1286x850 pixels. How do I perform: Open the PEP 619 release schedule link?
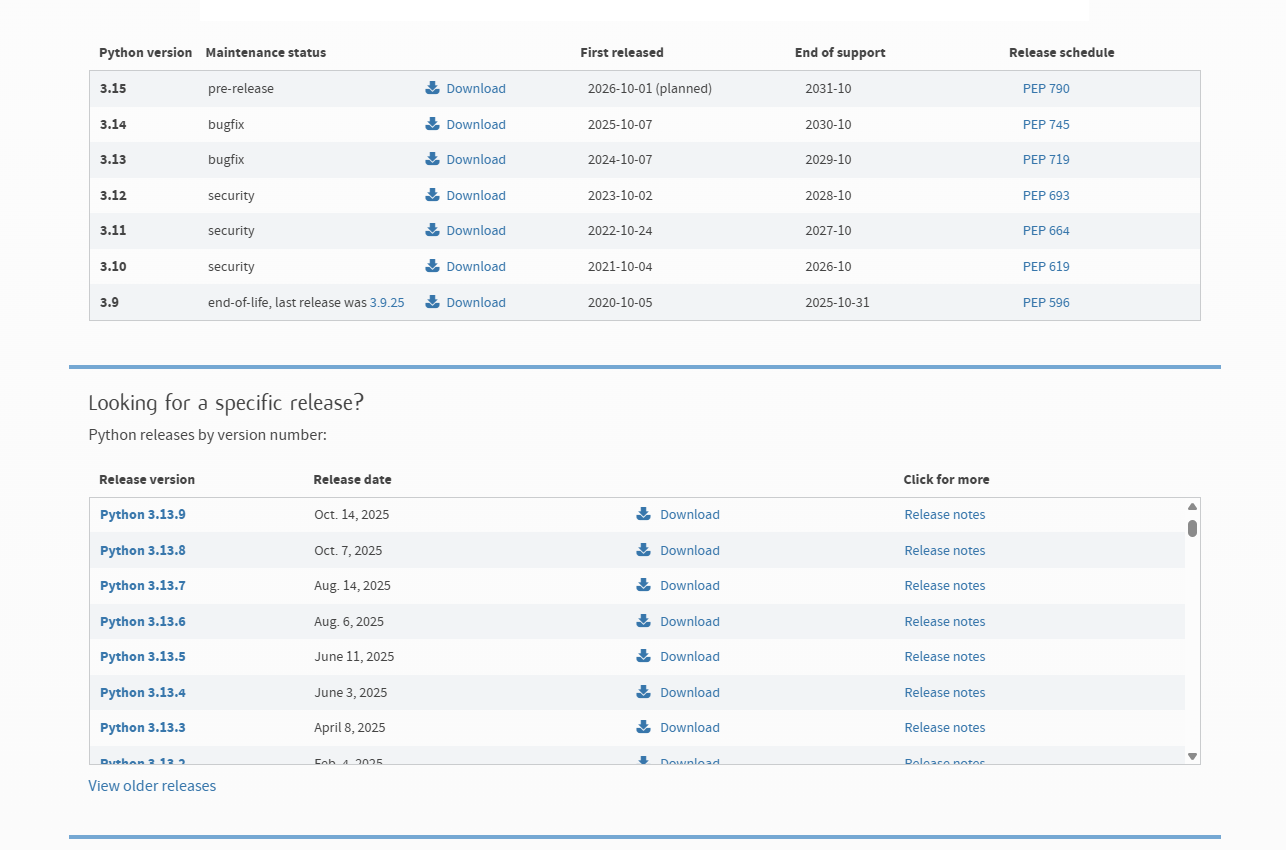coord(1046,267)
